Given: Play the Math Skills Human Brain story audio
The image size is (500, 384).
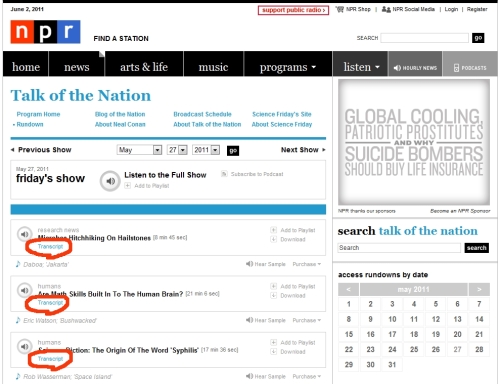Looking at the screenshot, I should tap(24, 290).
